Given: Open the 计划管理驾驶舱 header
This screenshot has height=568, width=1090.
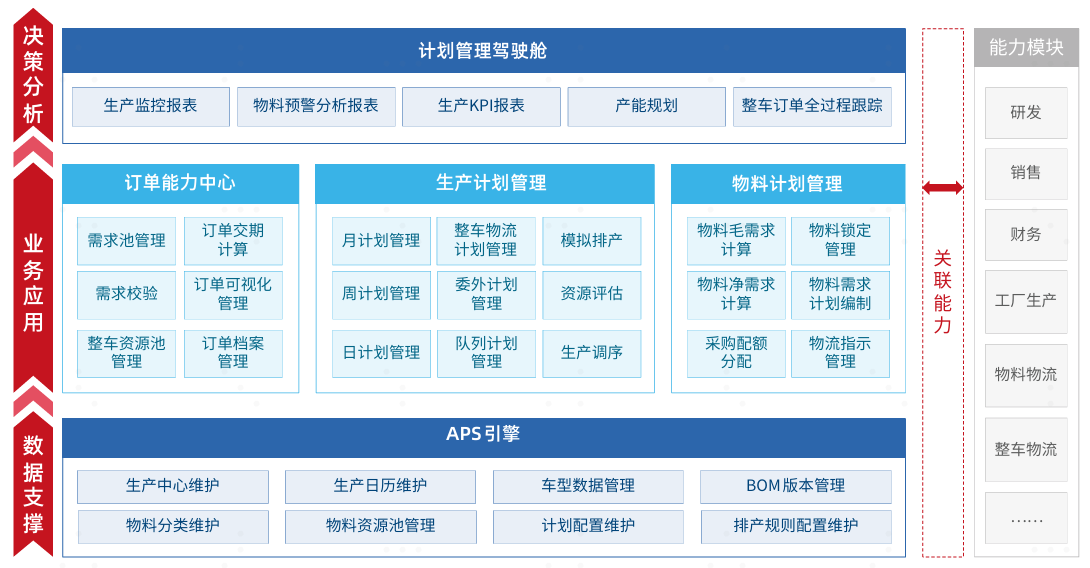Looking at the screenshot, I should [483, 51].
